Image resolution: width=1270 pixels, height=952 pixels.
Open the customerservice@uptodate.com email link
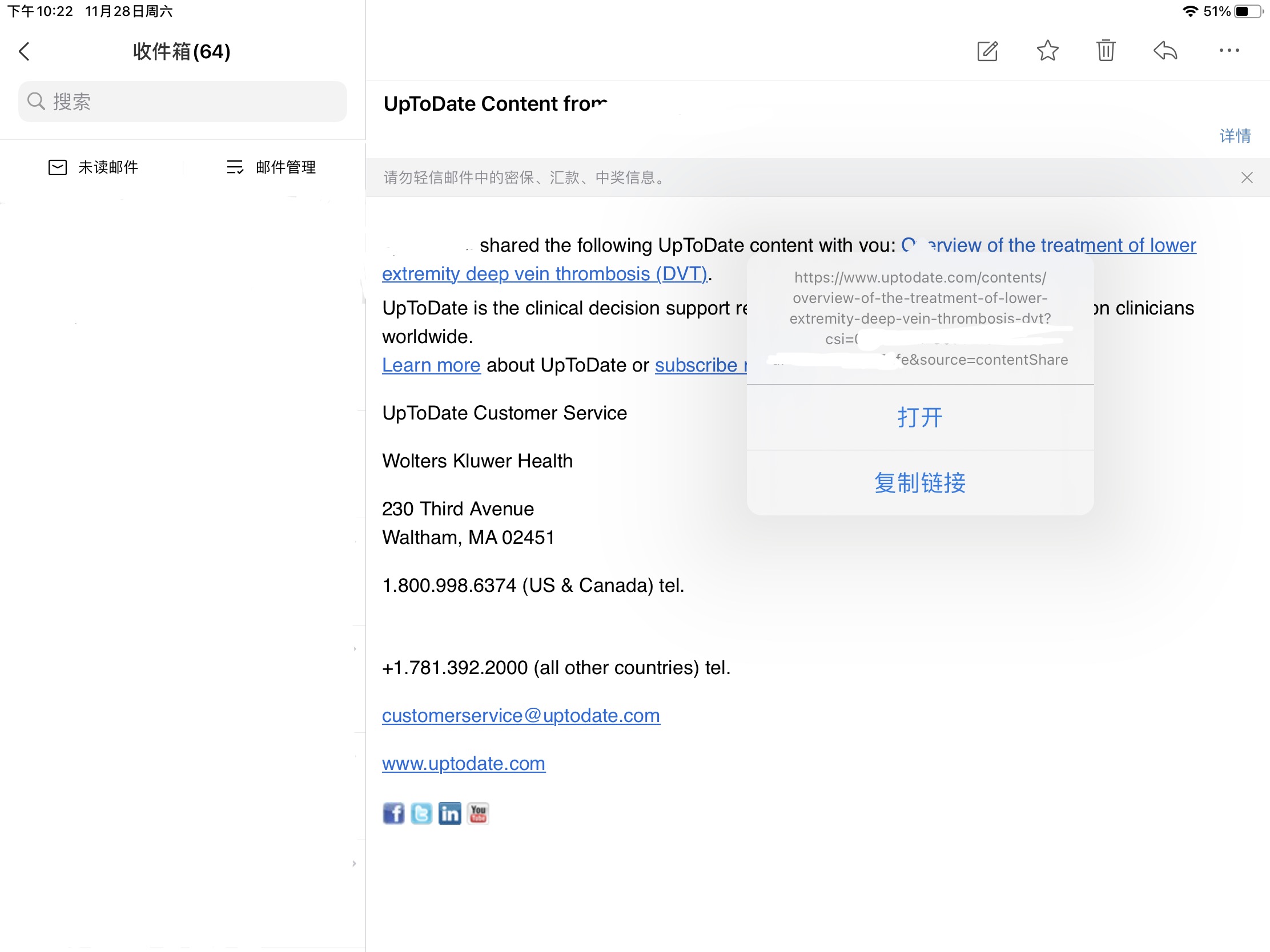[x=521, y=716]
